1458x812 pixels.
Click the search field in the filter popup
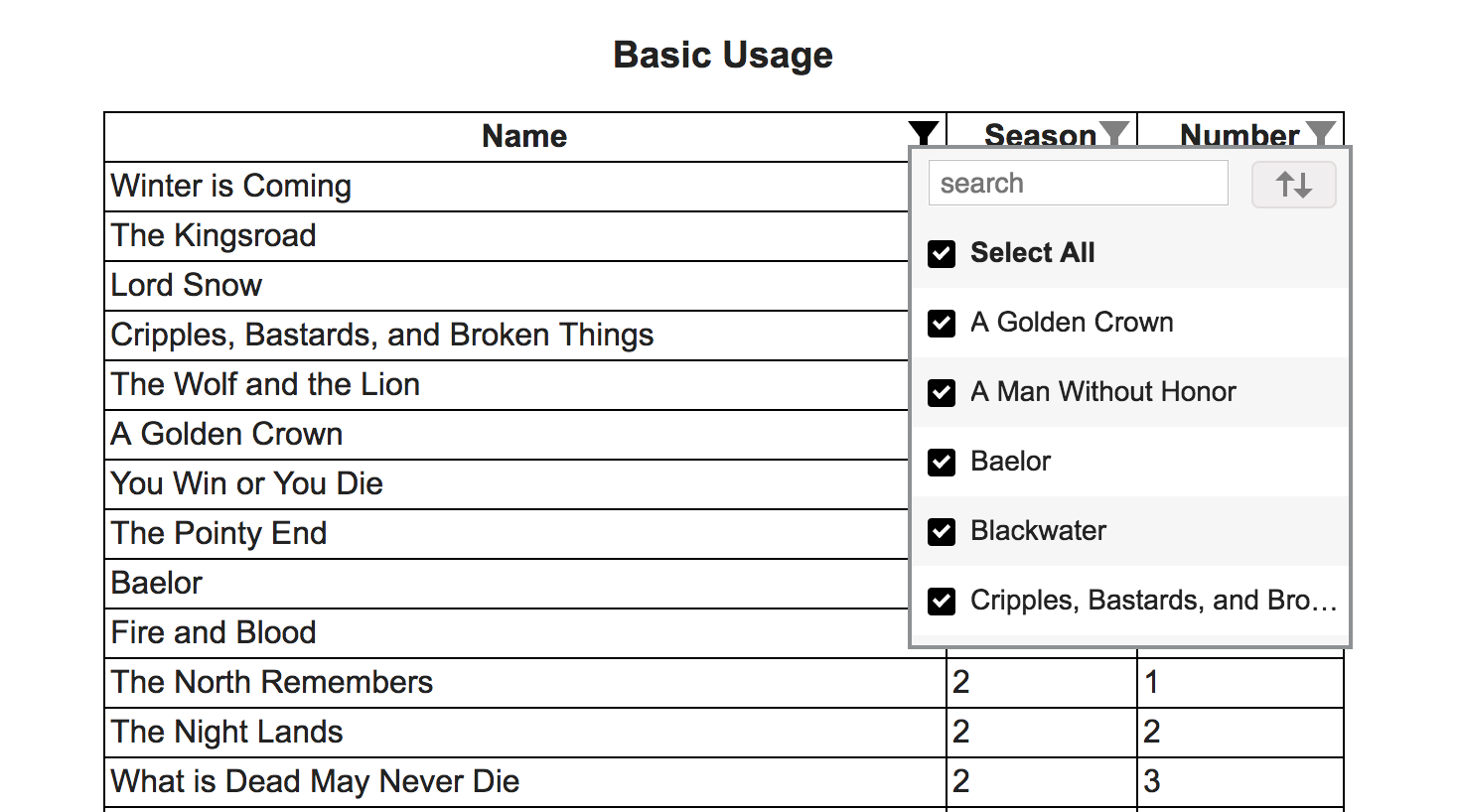[1078, 183]
